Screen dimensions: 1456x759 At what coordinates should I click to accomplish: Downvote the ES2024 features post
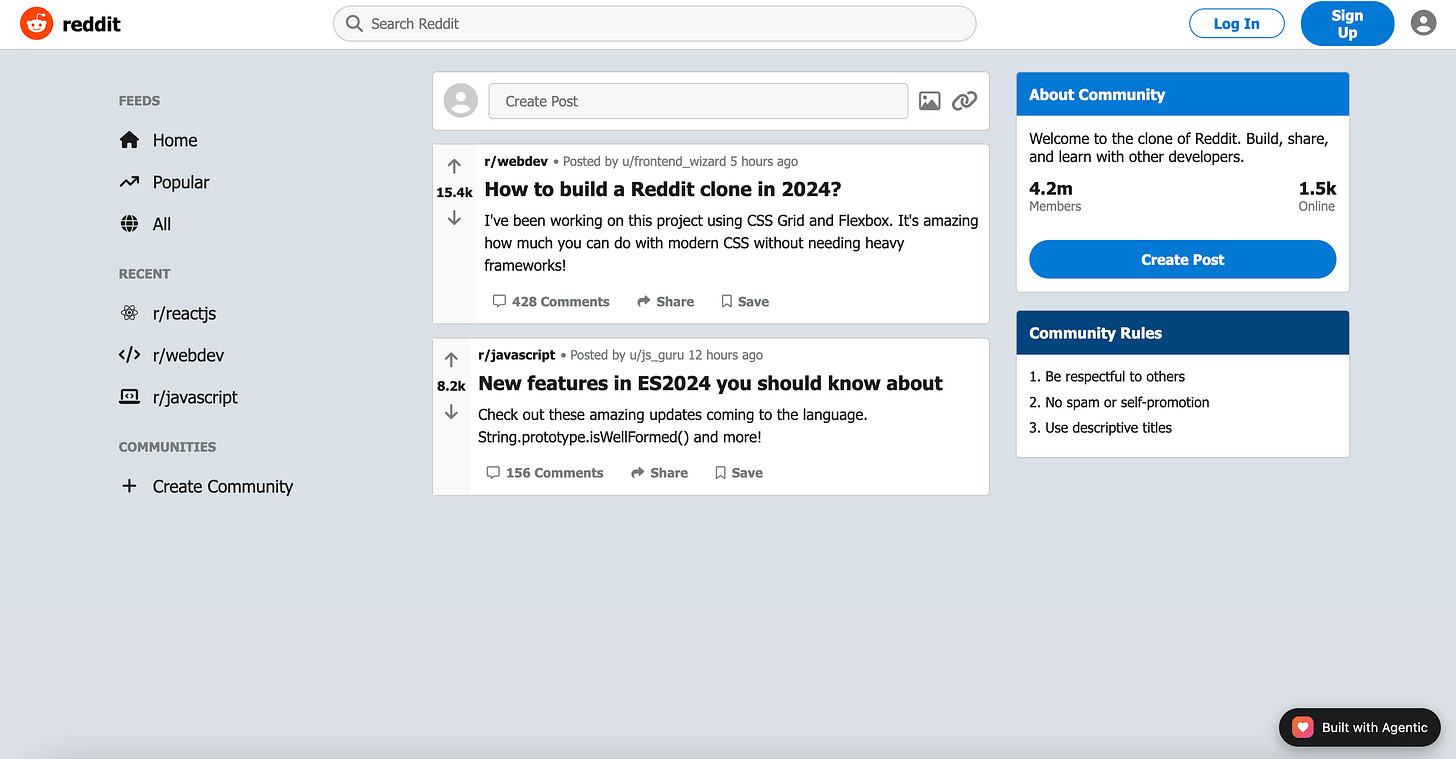pos(451,411)
